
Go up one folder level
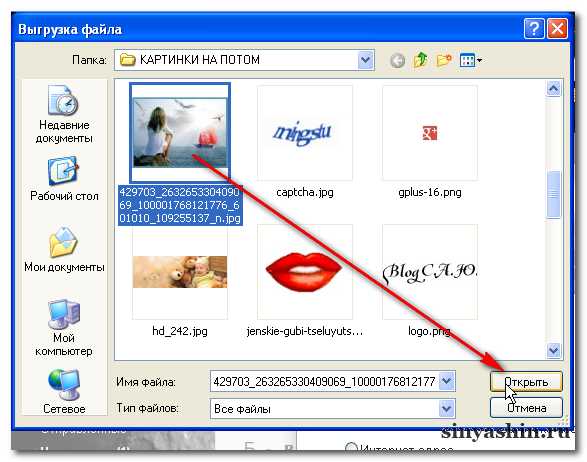click(x=420, y=60)
